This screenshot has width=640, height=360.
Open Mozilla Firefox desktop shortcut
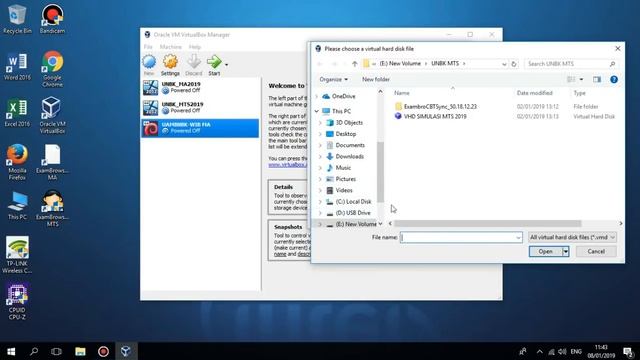tap(17, 162)
